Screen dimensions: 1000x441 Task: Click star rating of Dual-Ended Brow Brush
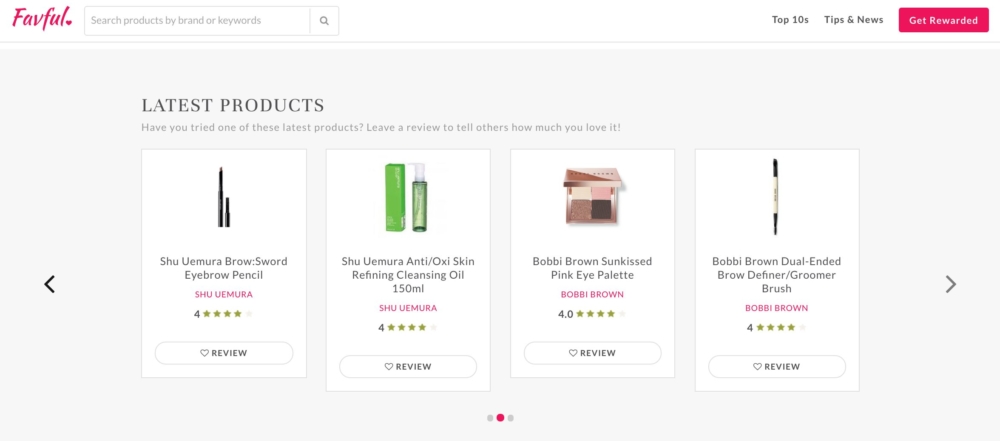781,328
